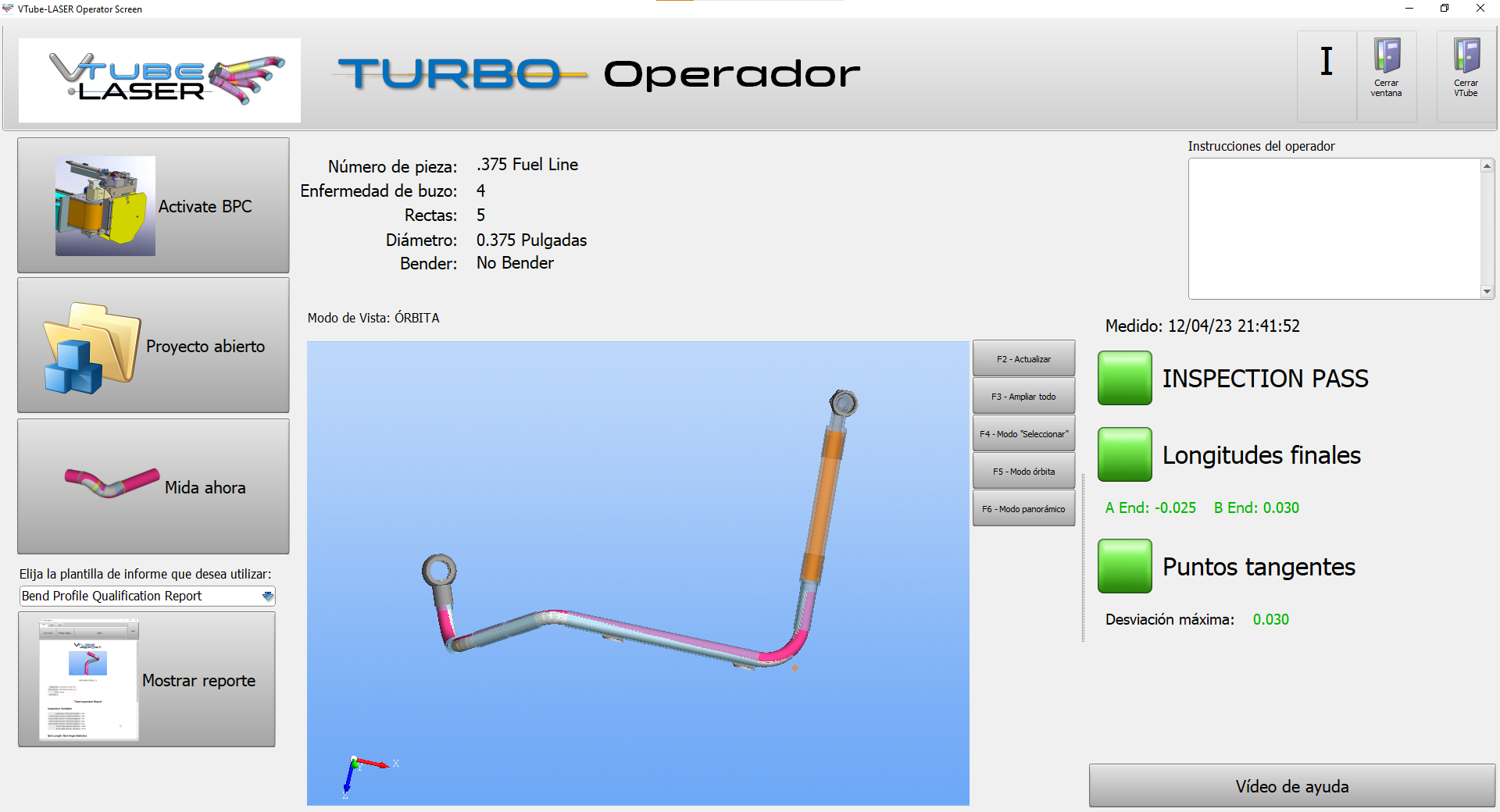The height and width of the screenshot is (812, 1500).
Task: Click 'B End: 0.030' value
Action: click(x=1256, y=507)
